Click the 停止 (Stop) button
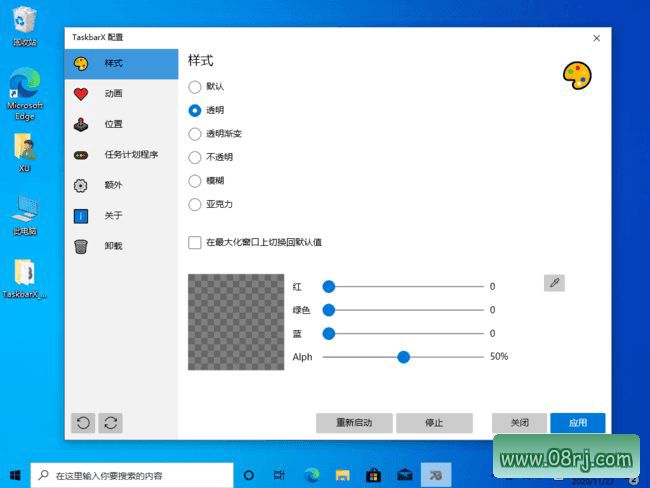The image size is (650, 488). coord(434,423)
